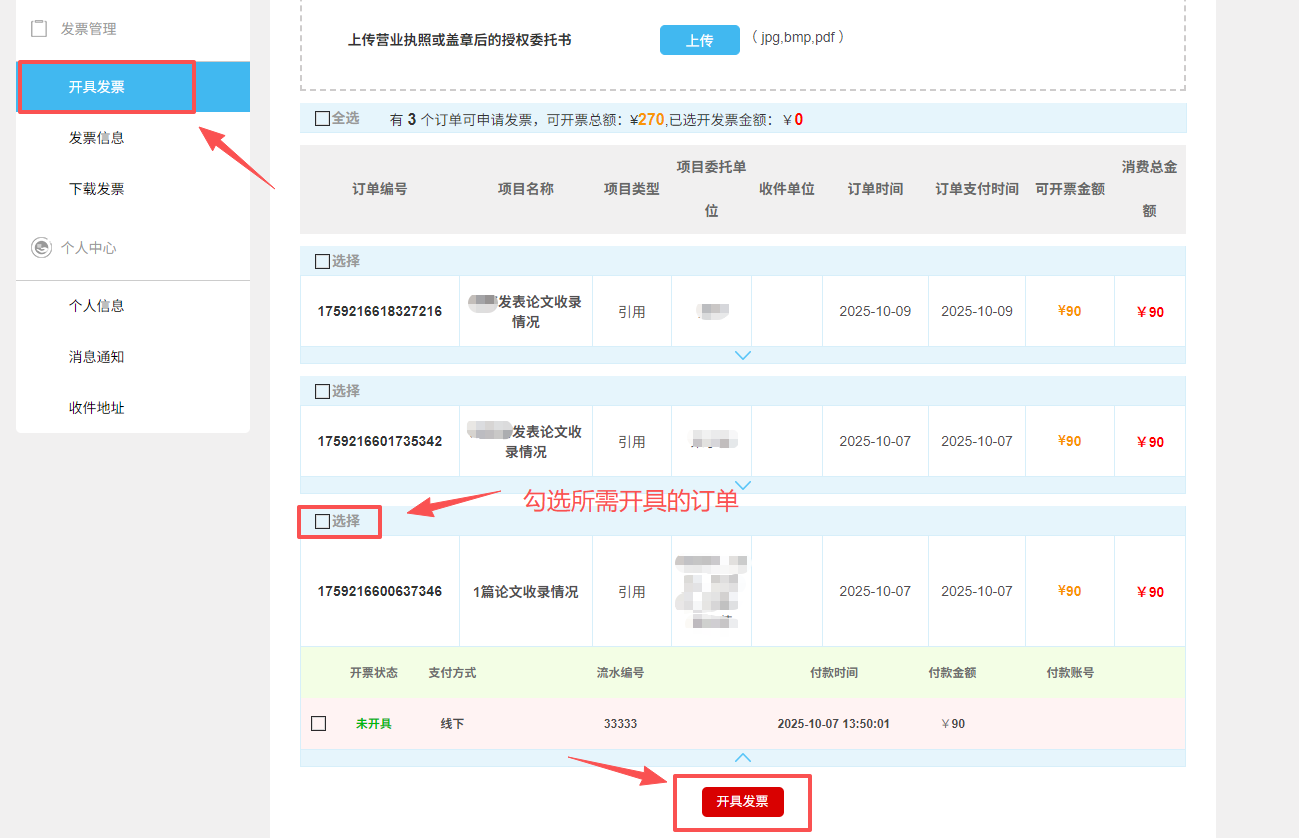Open 收件地址 in the sidebar

(x=97, y=408)
